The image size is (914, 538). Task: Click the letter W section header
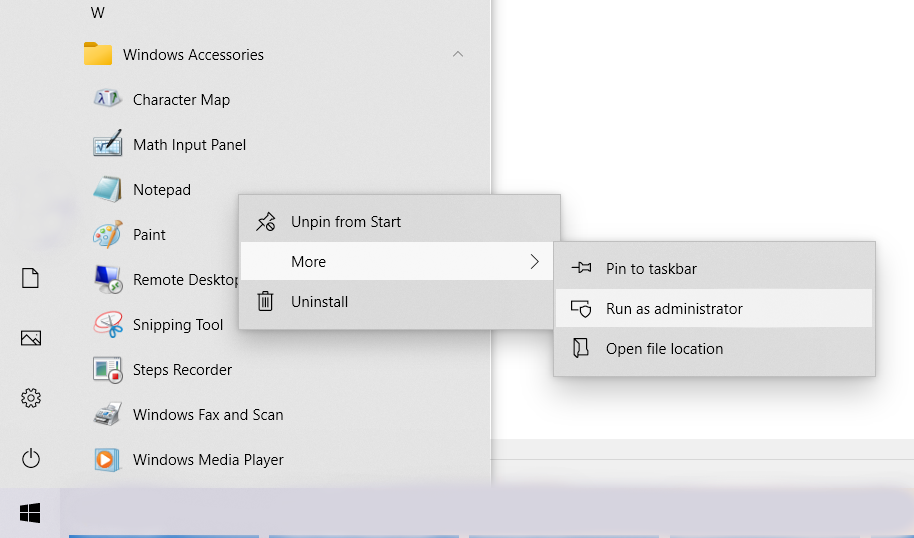point(97,12)
